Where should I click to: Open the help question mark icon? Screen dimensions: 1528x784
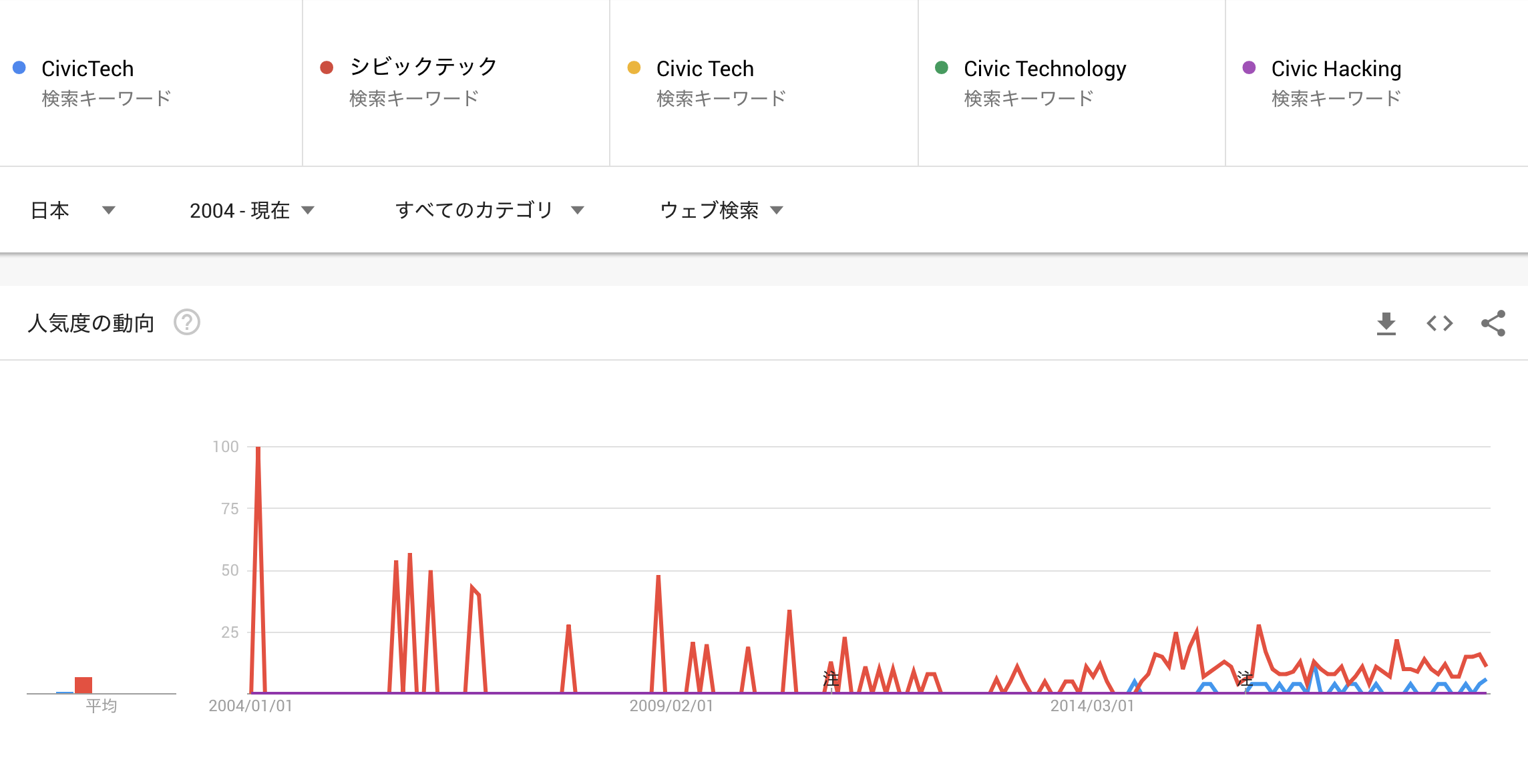tap(187, 323)
